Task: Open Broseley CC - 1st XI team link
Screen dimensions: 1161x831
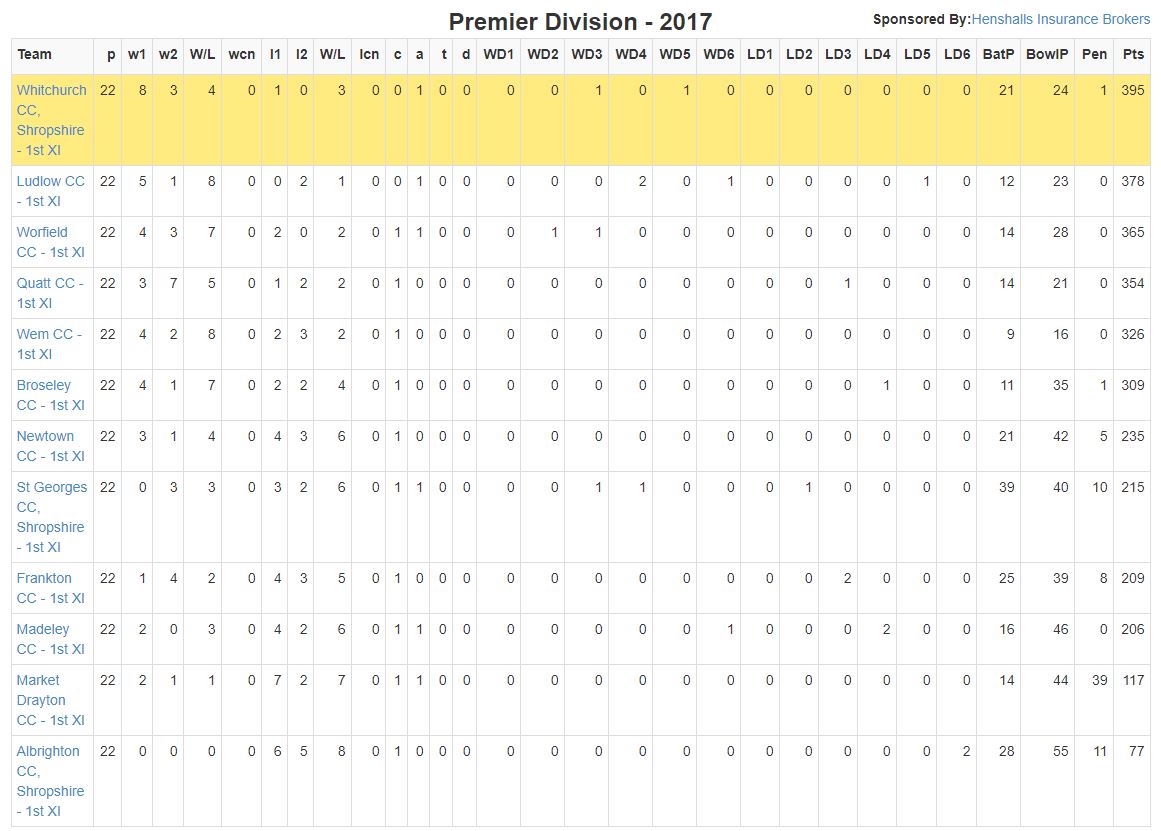Action: (x=51, y=396)
